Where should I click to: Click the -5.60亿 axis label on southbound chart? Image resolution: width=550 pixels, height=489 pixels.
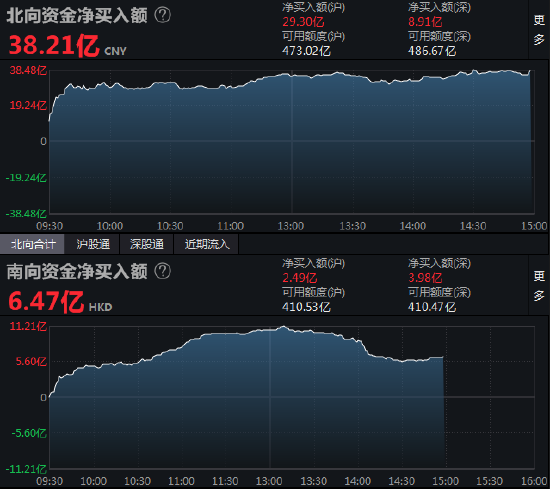[x=29, y=433]
